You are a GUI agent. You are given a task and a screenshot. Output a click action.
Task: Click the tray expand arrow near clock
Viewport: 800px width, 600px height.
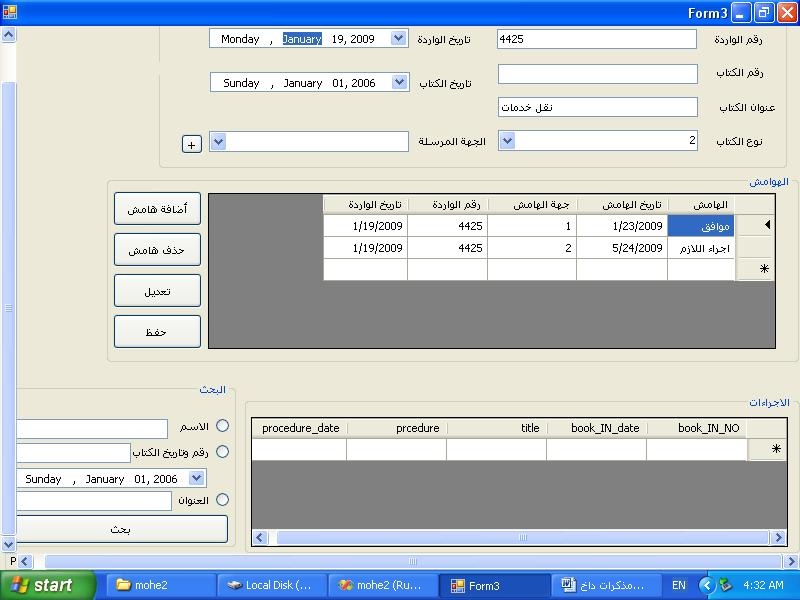[x=707, y=585]
